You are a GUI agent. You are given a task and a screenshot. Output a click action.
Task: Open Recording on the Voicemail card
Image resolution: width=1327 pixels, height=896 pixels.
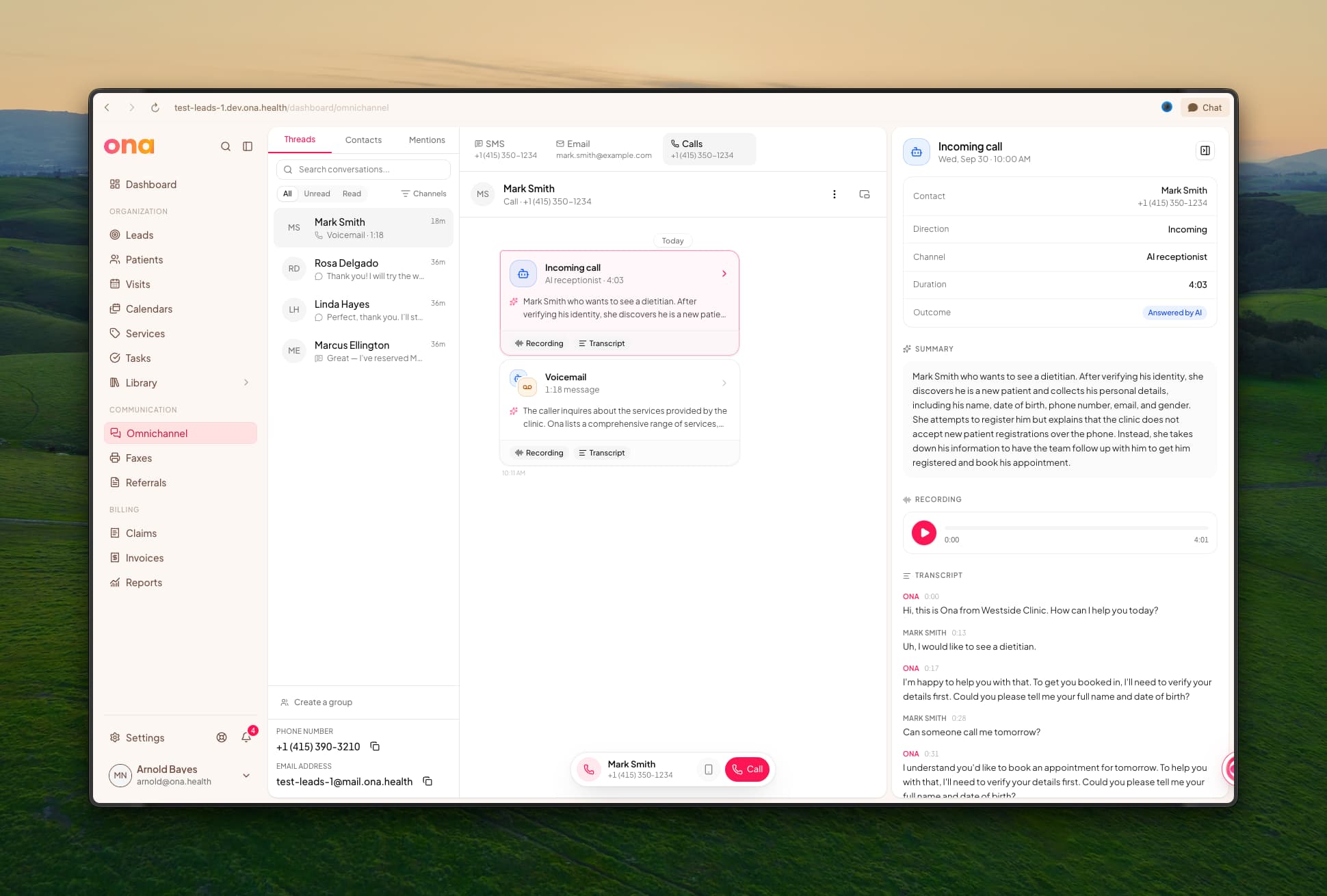coord(539,453)
